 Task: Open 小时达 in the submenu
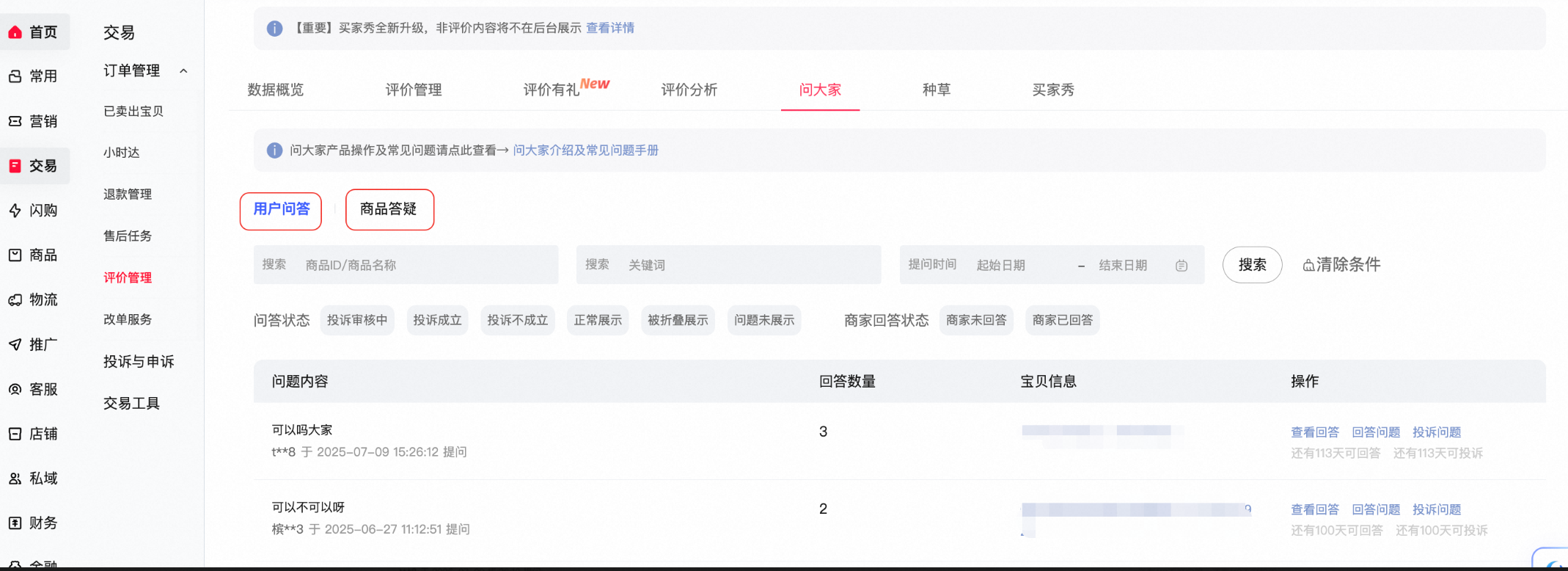coord(122,153)
